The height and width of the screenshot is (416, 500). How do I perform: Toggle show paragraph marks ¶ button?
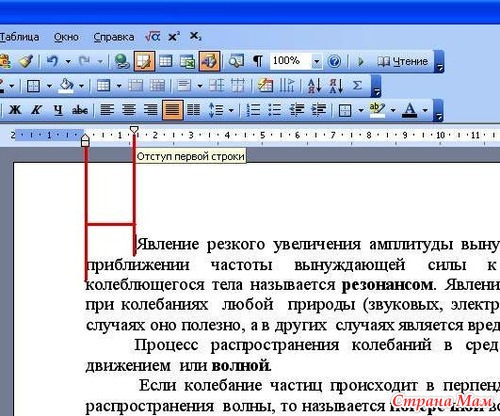click(x=258, y=61)
